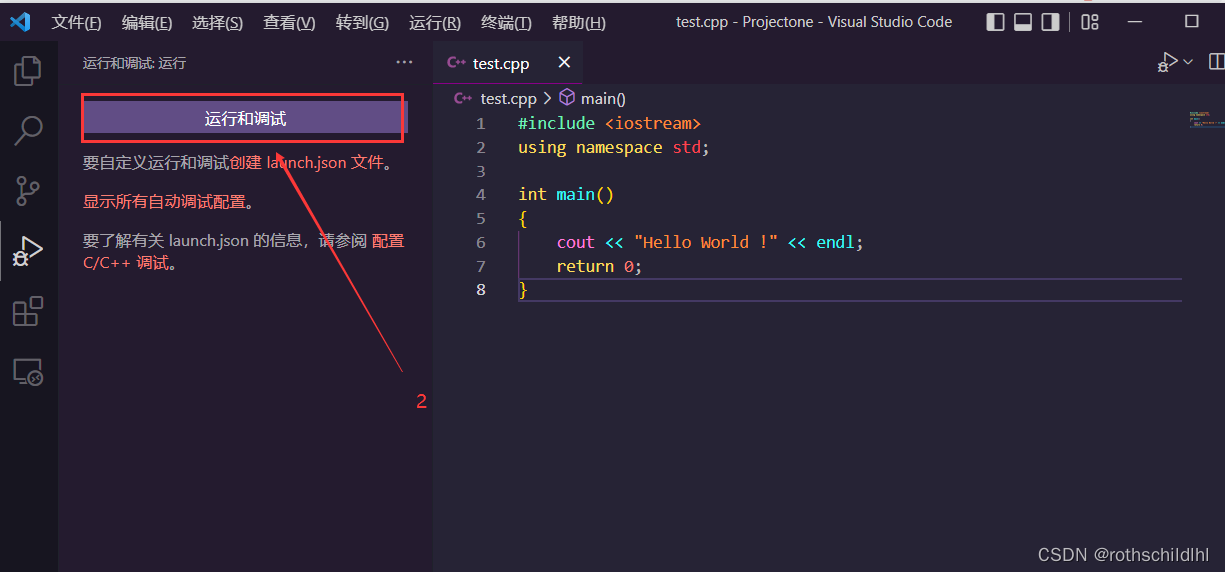Viewport: 1225px width, 572px height.
Task: Minimize the VS Code window
Action: [x=1133, y=22]
